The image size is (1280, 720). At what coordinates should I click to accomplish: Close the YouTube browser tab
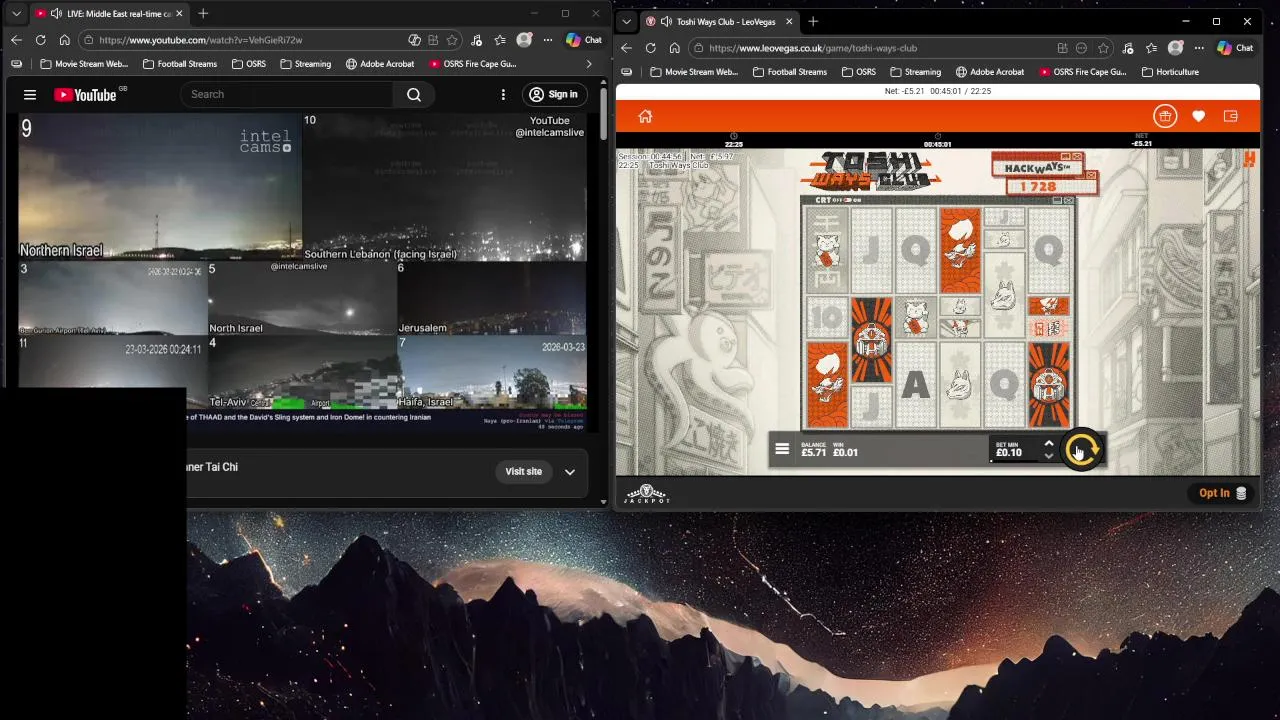[179, 14]
